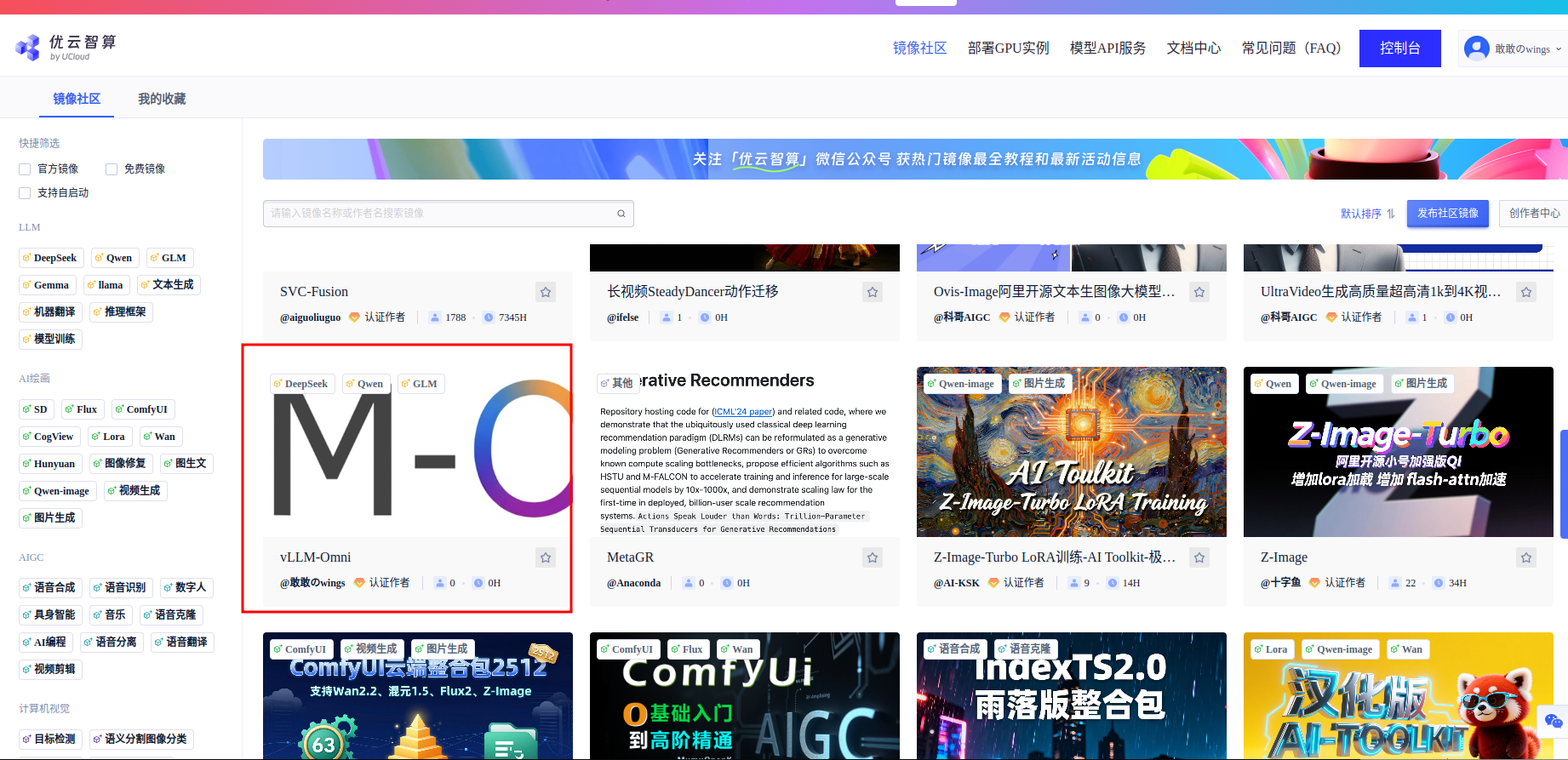Open author @十字鱼 profile
The image size is (1568, 760).
1280,583
